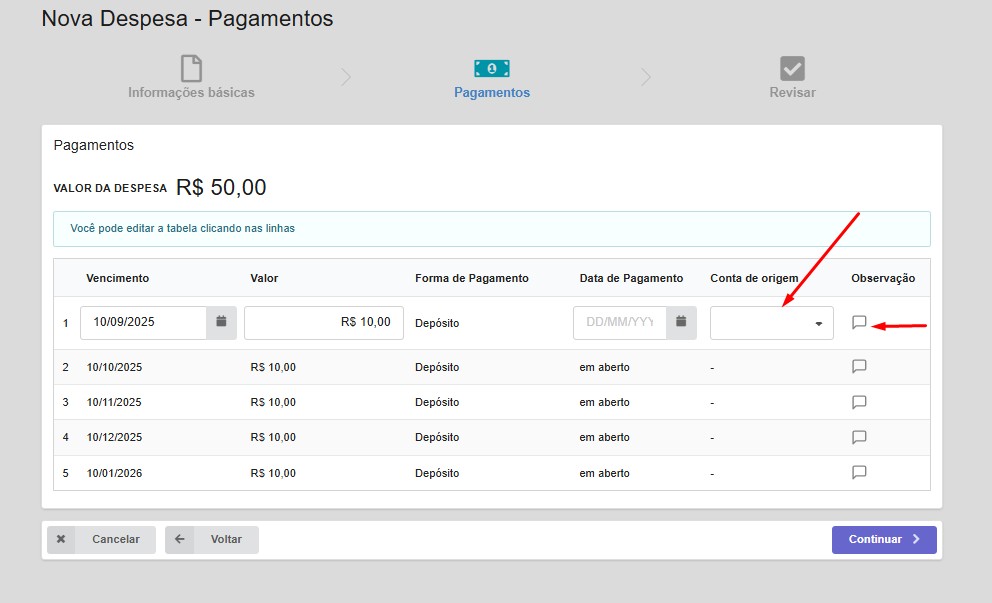992x603 pixels.
Task: Click the Data de Pagamento calendar icon
Action: [x=681, y=322]
